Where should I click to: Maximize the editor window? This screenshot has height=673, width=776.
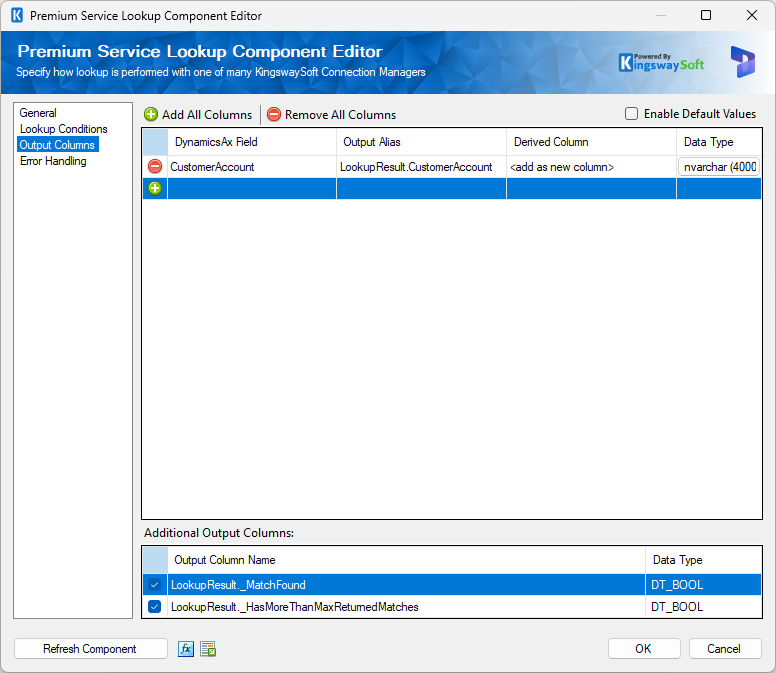706,15
